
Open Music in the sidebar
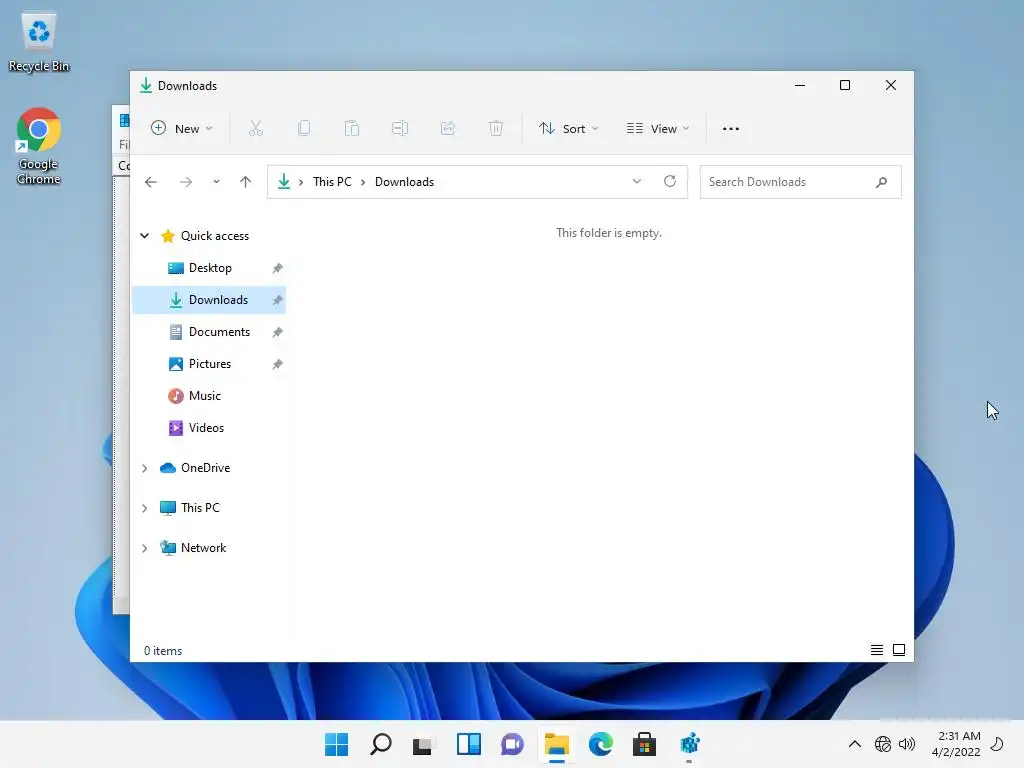click(x=204, y=396)
